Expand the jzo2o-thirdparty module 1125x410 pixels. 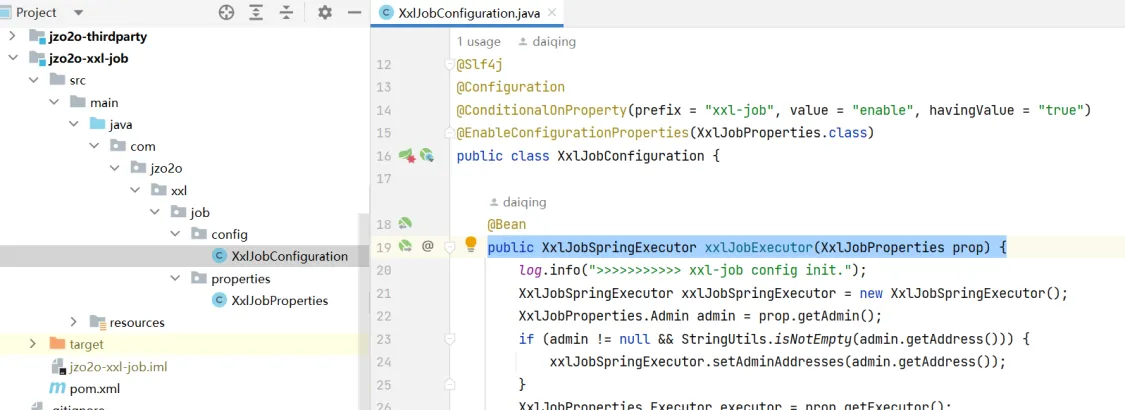(13, 36)
